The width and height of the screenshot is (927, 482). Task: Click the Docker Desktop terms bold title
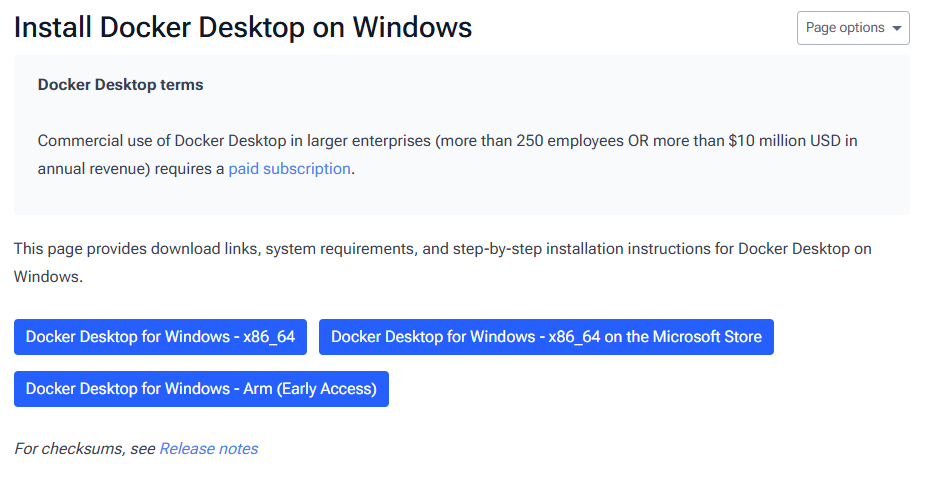pos(120,85)
